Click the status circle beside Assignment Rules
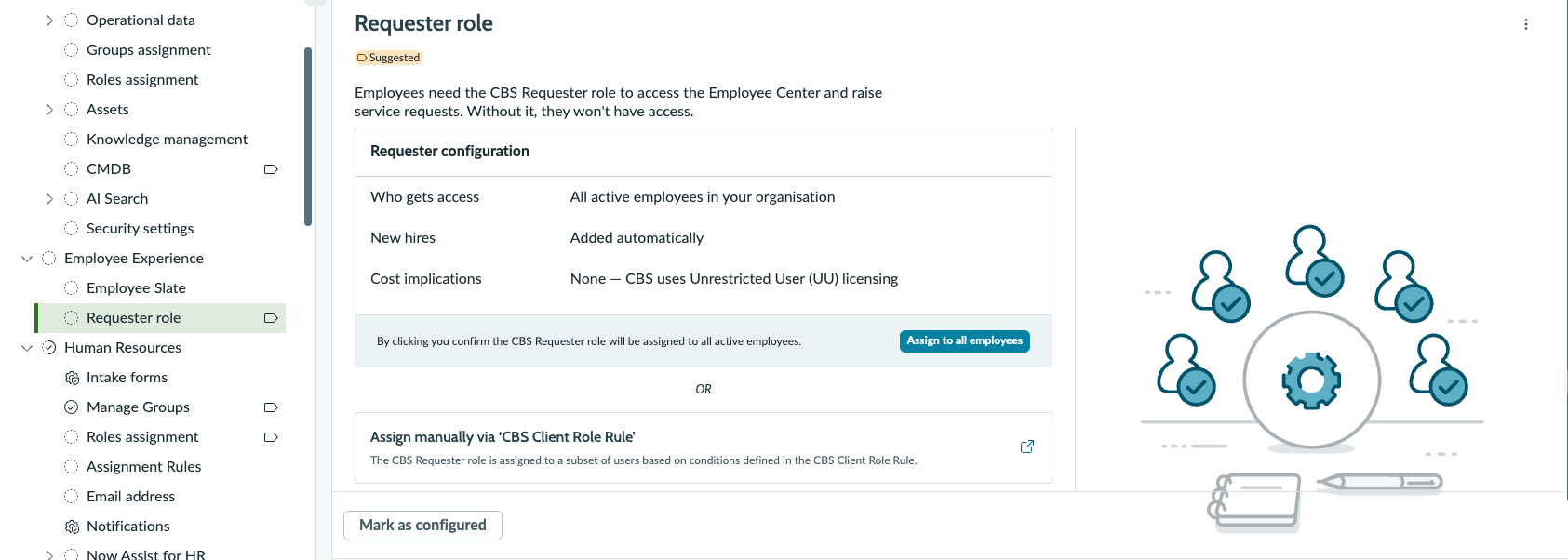The width and height of the screenshot is (1568, 560). [x=71, y=467]
